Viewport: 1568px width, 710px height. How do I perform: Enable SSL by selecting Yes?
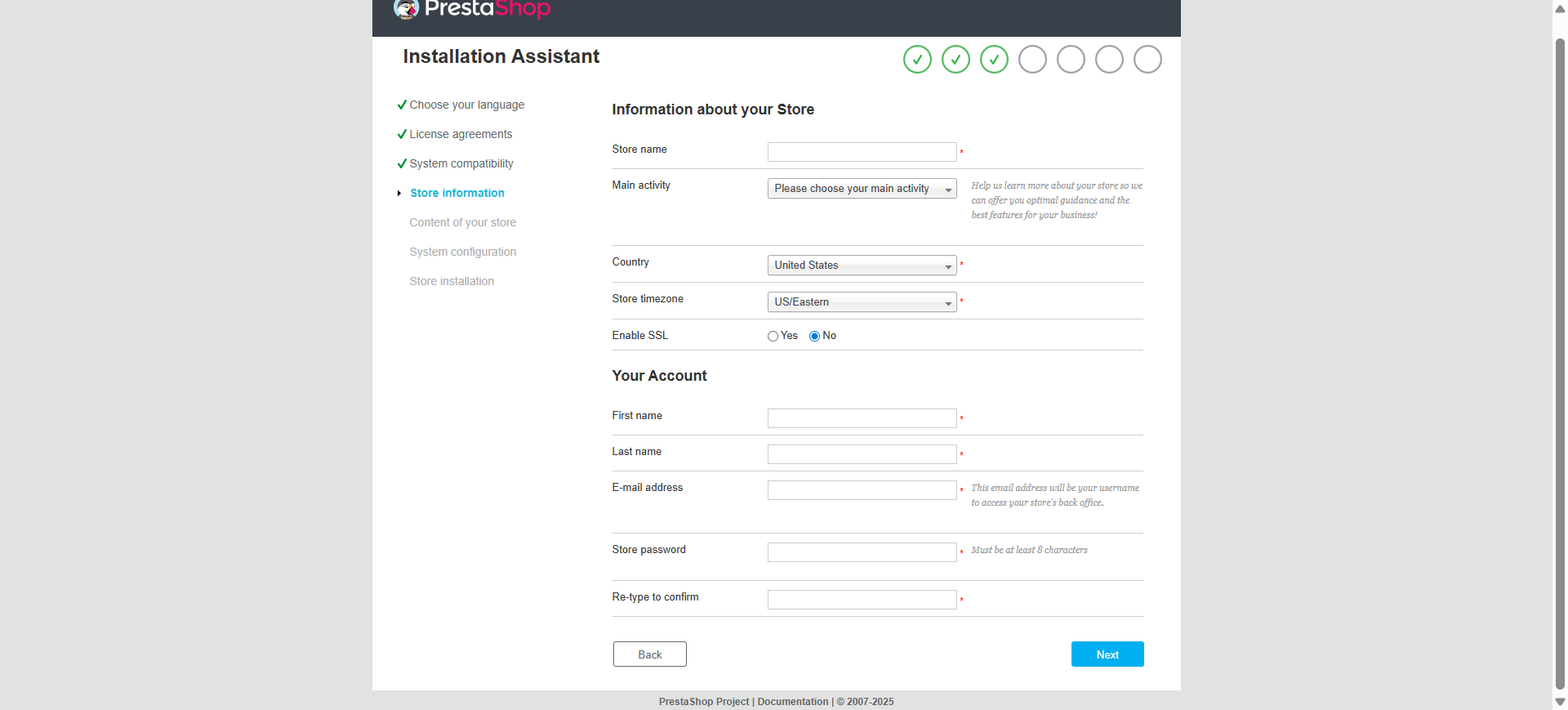point(773,336)
